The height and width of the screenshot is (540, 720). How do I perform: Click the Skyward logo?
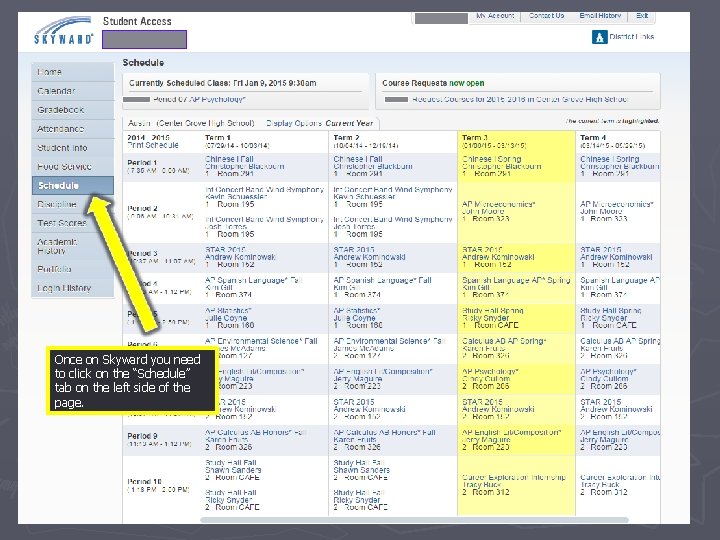coord(63,31)
